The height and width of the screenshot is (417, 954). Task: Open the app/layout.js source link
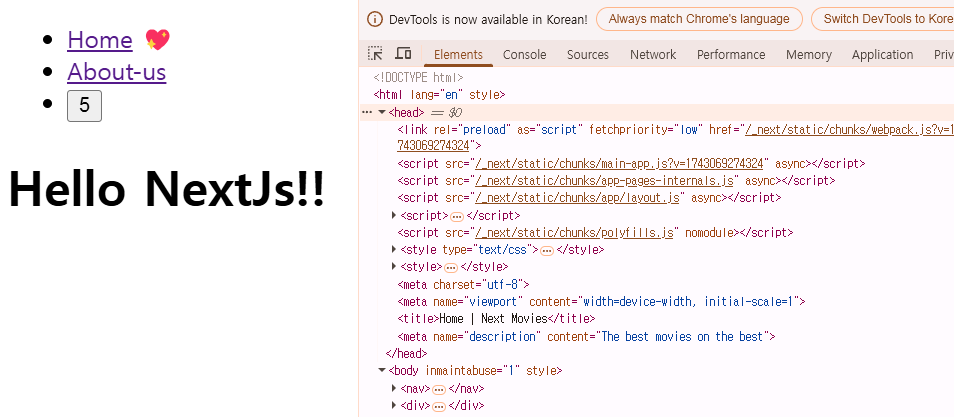(577, 198)
